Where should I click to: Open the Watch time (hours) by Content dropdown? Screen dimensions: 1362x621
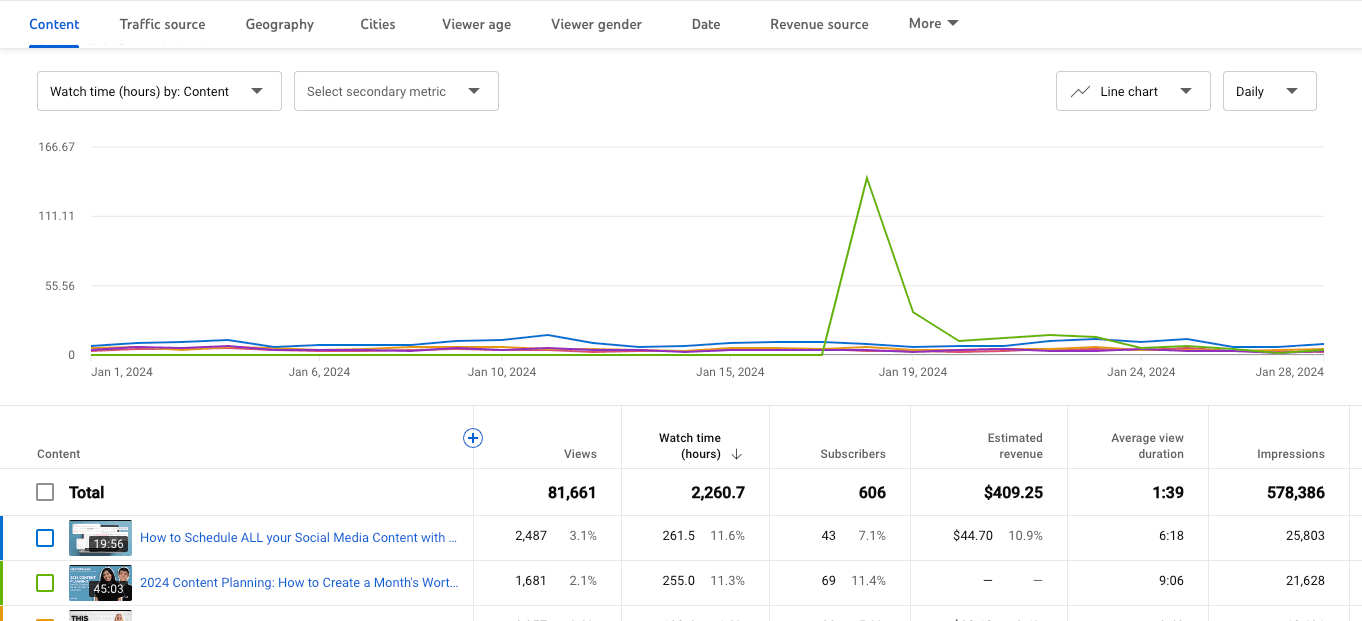pyautogui.click(x=159, y=90)
